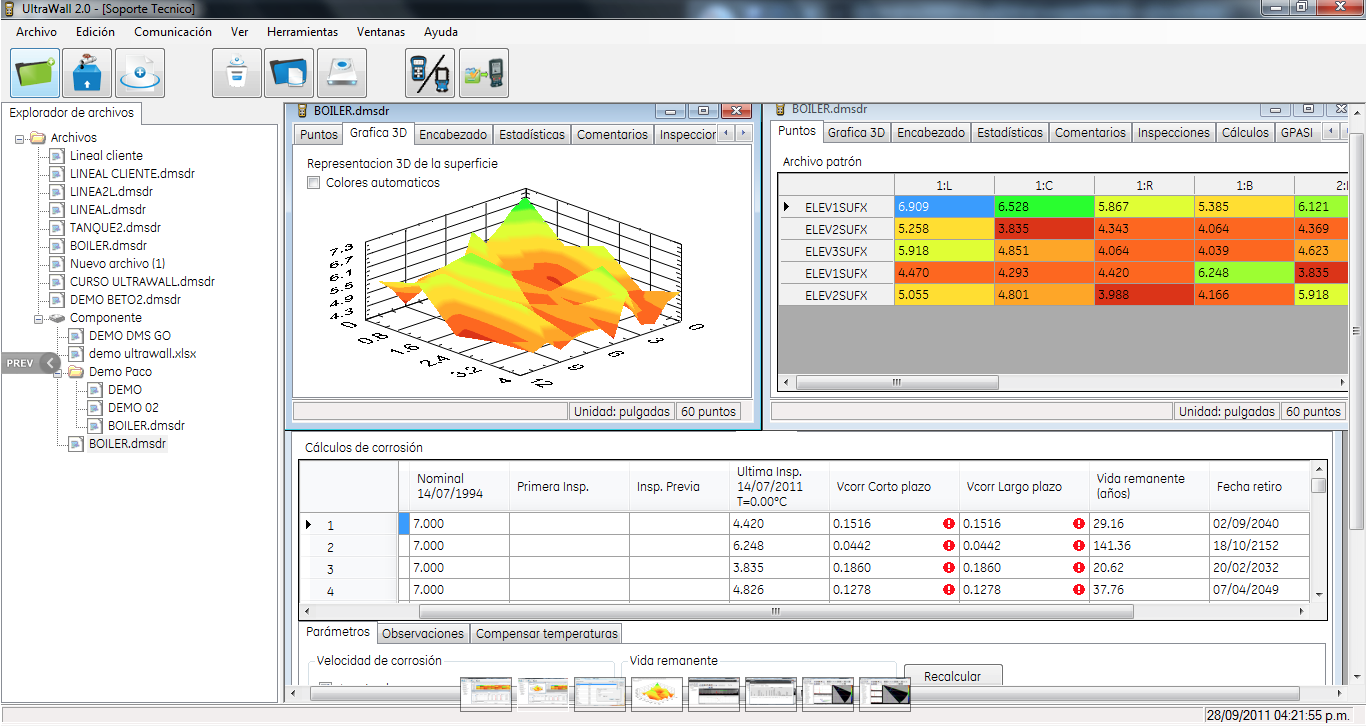Image resolution: width=1367 pixels, height=726 pixels.
Task: Click the red warning icon beside 0.1860 Vcorr Corto plazo
Action: [x=948, y=568]
